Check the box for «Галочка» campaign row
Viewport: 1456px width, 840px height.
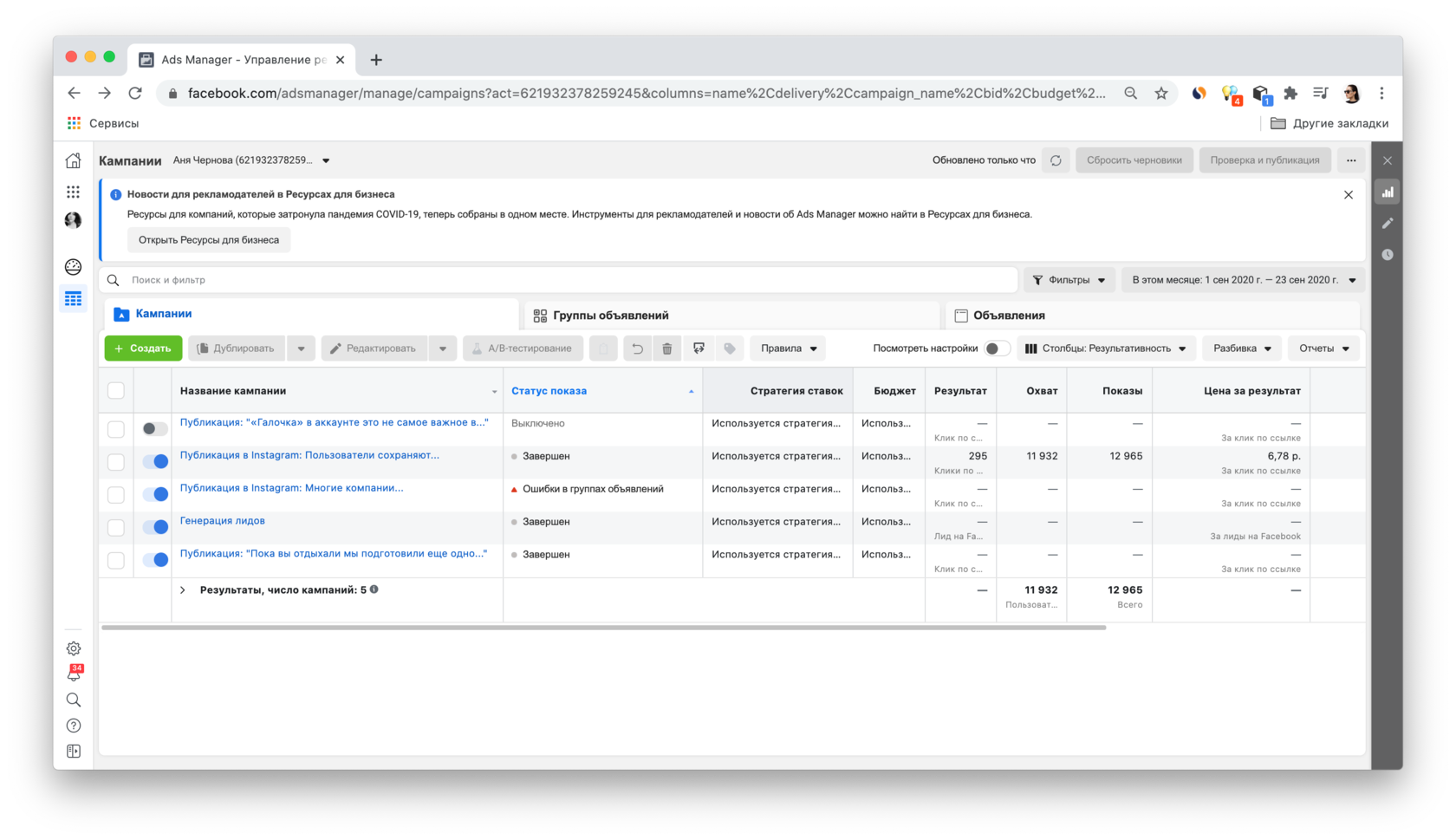point(116,429)
